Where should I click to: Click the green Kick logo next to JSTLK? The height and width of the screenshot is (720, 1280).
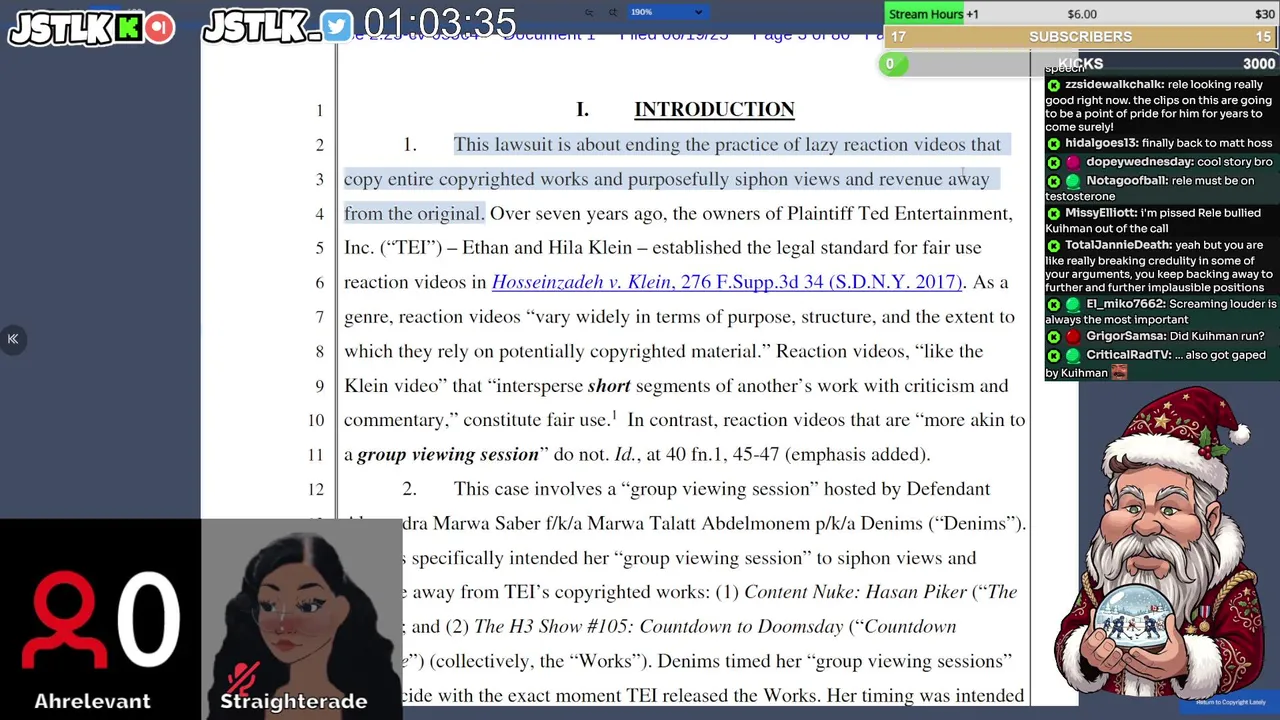[128, 27]
